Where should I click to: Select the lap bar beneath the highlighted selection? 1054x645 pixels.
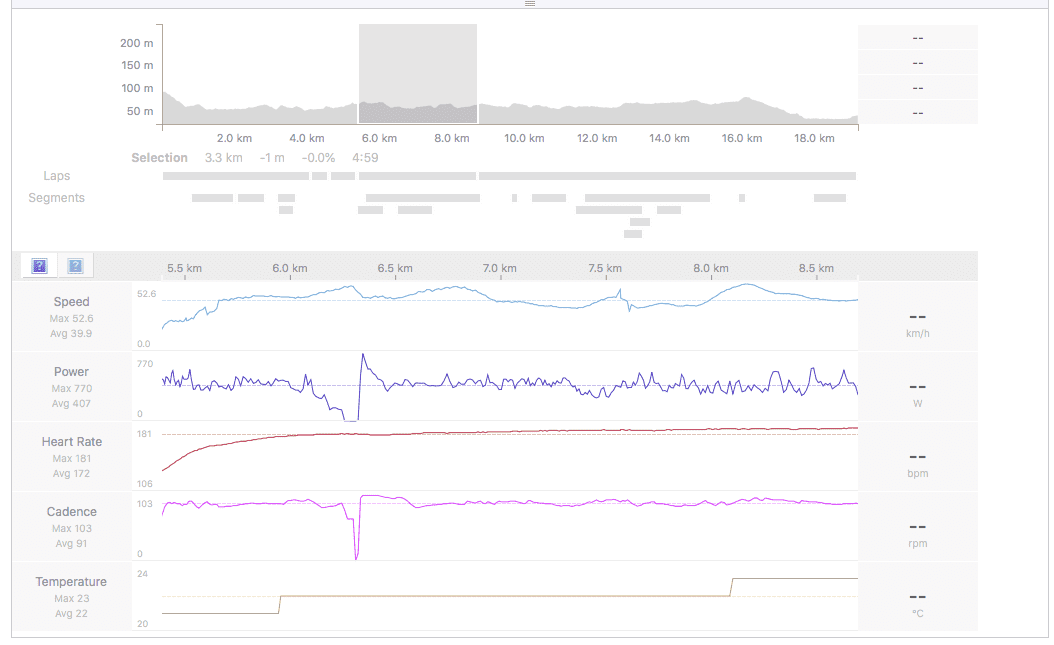tap(417, 176)
